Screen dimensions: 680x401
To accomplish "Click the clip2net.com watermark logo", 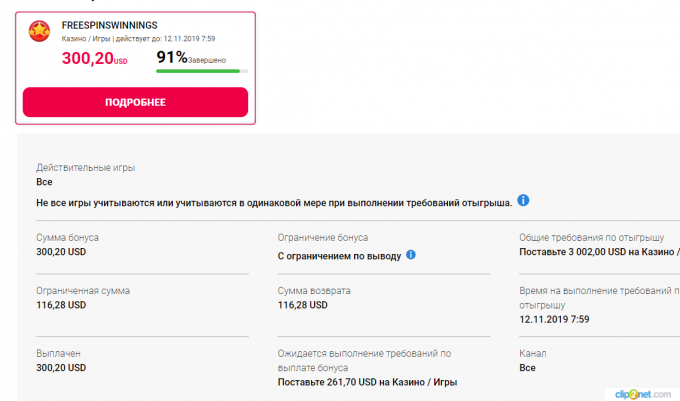I will click(643, 394).
